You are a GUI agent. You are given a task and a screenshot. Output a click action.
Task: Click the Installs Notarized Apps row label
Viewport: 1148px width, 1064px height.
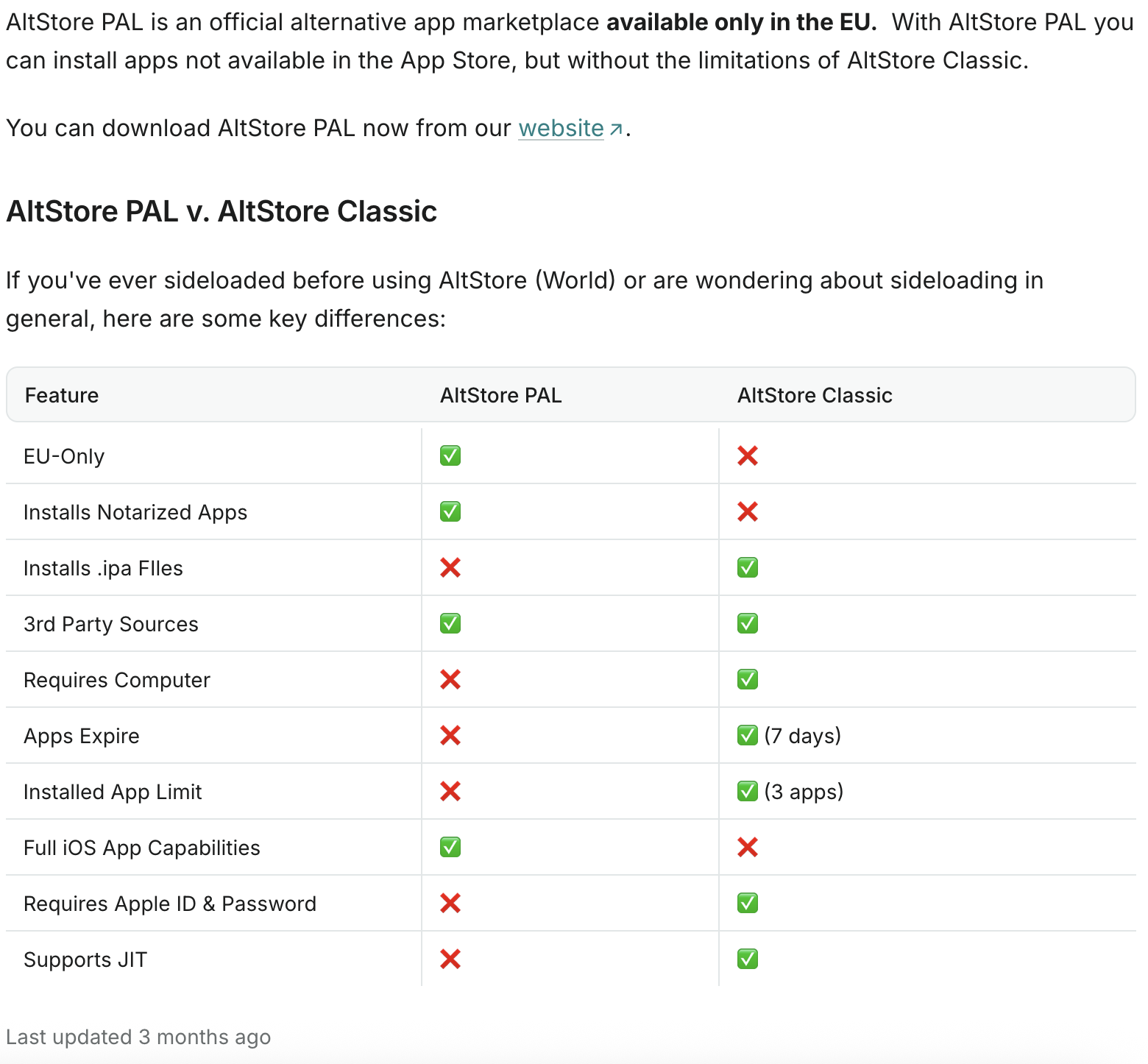click(x=135, y=512)
